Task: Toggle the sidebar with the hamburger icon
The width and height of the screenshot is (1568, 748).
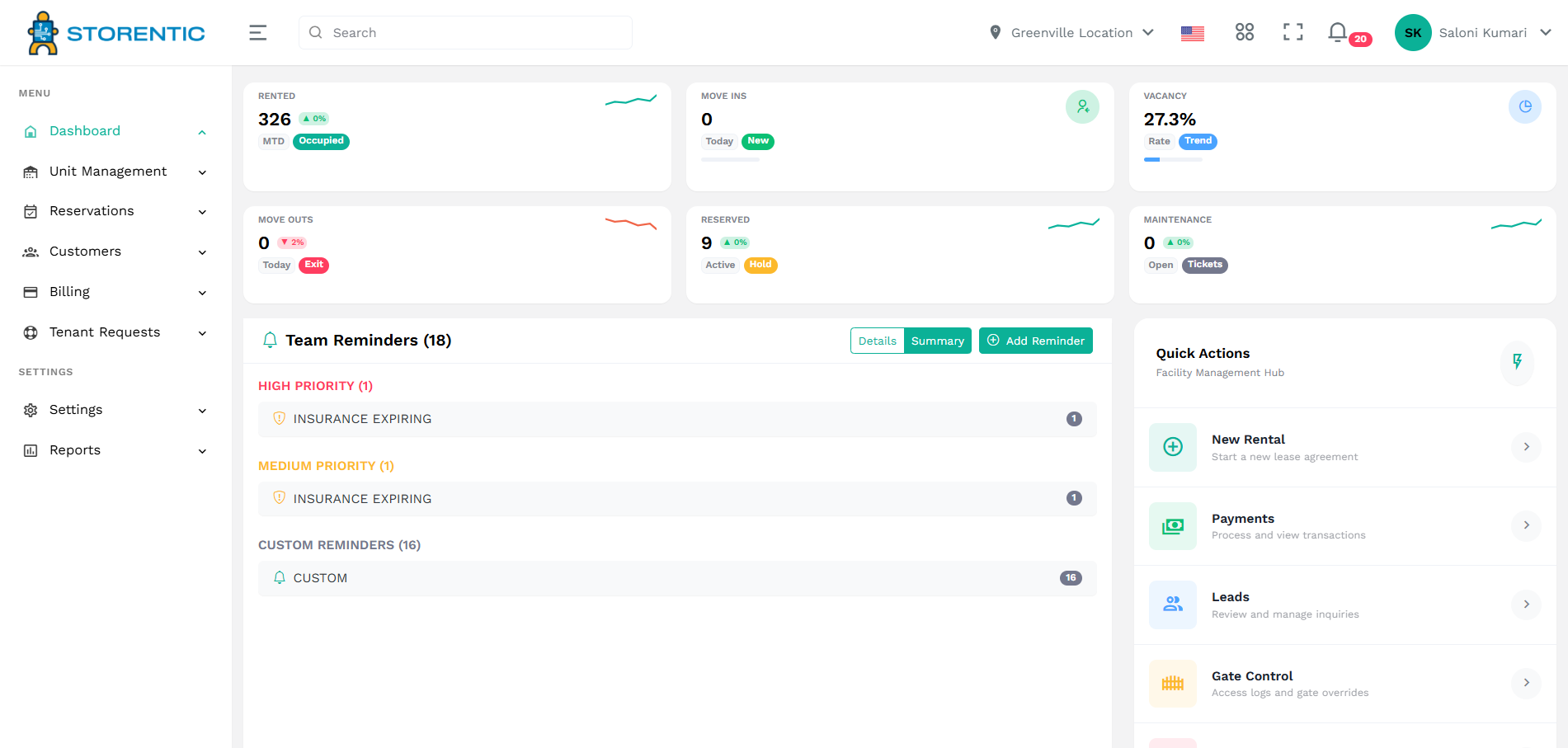Action: click(x=257, y=32)
